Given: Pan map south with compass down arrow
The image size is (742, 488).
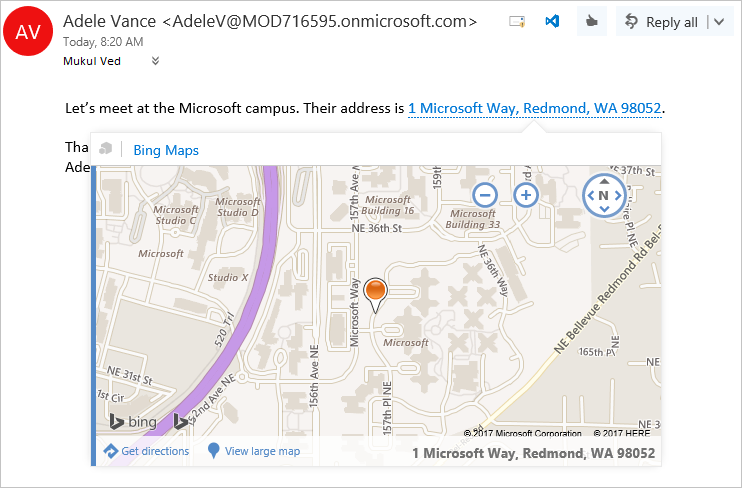Looking at the screenshot, I should 604,209.
